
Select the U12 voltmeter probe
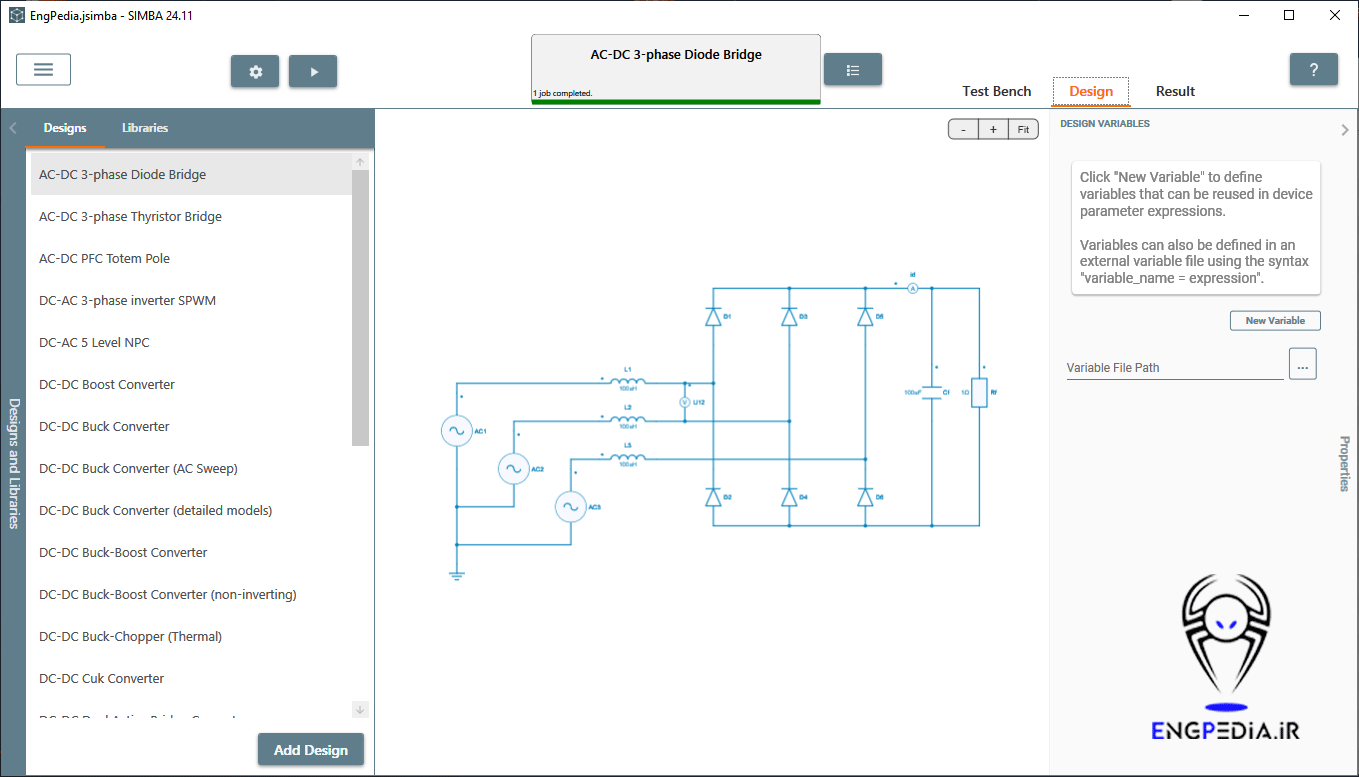(x=685, y=402)
